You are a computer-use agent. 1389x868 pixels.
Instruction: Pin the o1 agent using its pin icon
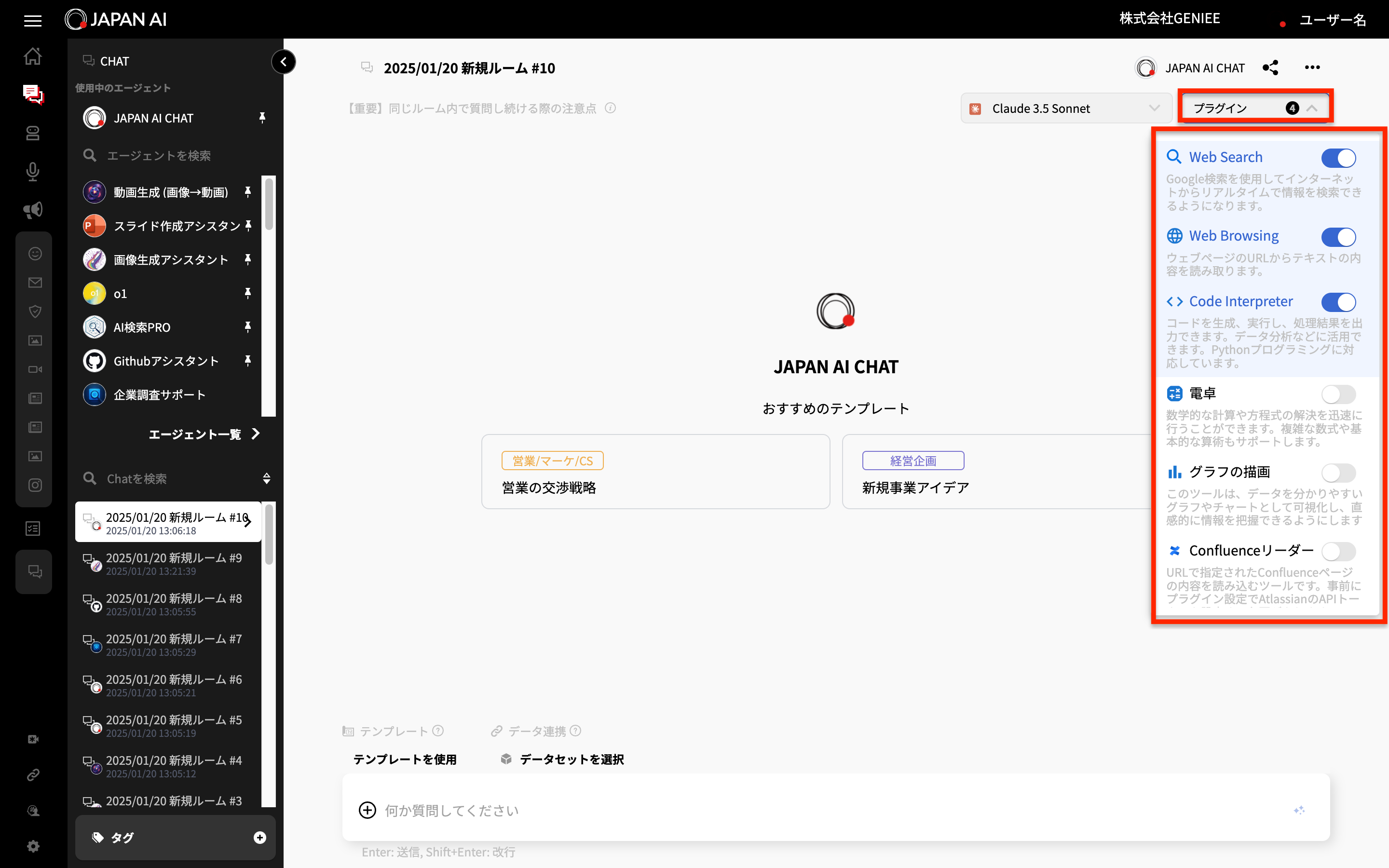point(247,293)
